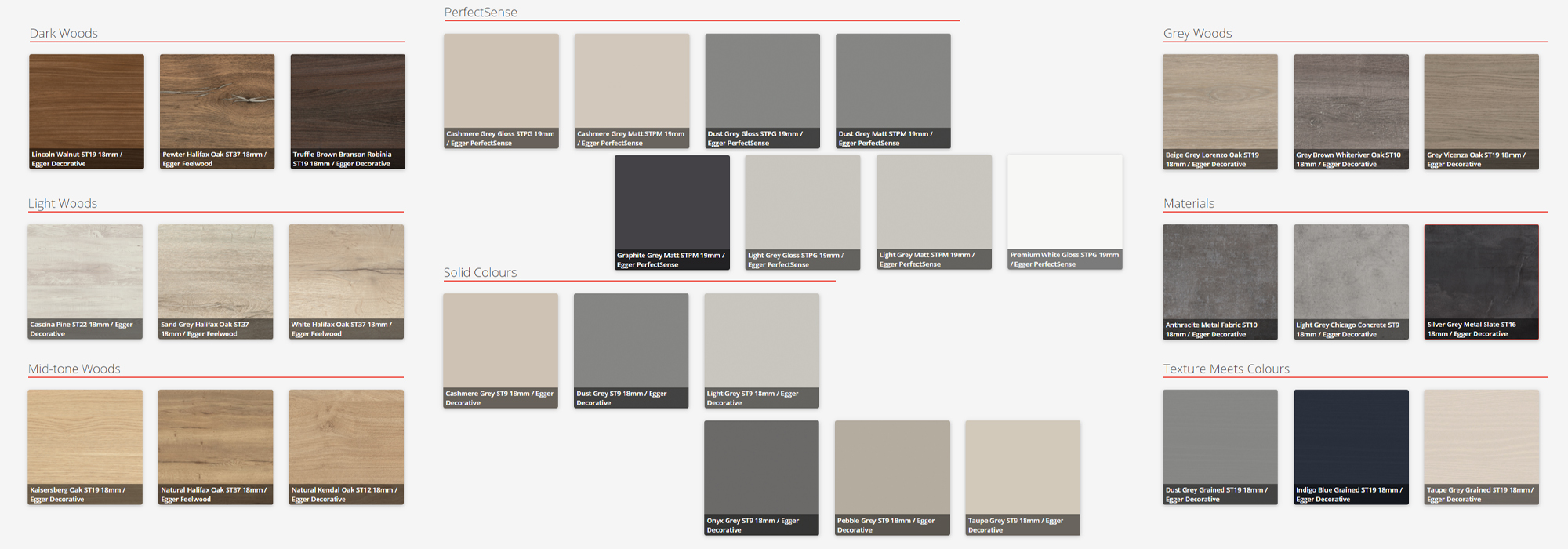The width and height of the screenshot is (1568, 549).
Task: Pick Silver Grey Metal Slate ST16
Action: pos(1482,282)
